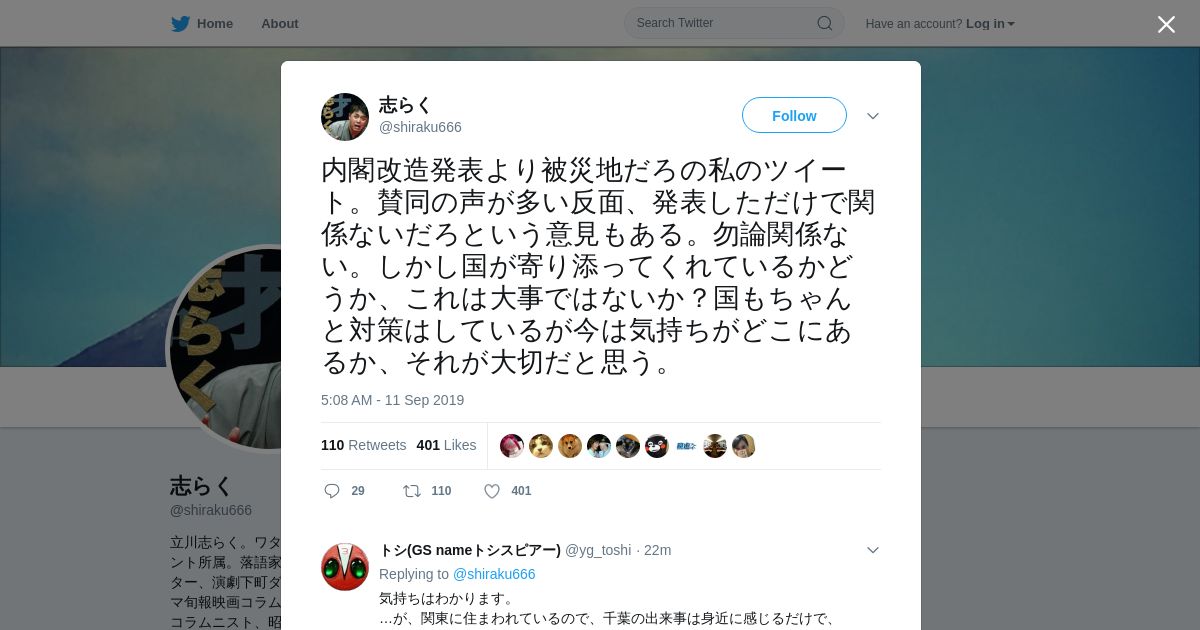Screen dimensions: 1200x630
Task: Go to Home in top navigation
Action: click(x=215, y=24)
